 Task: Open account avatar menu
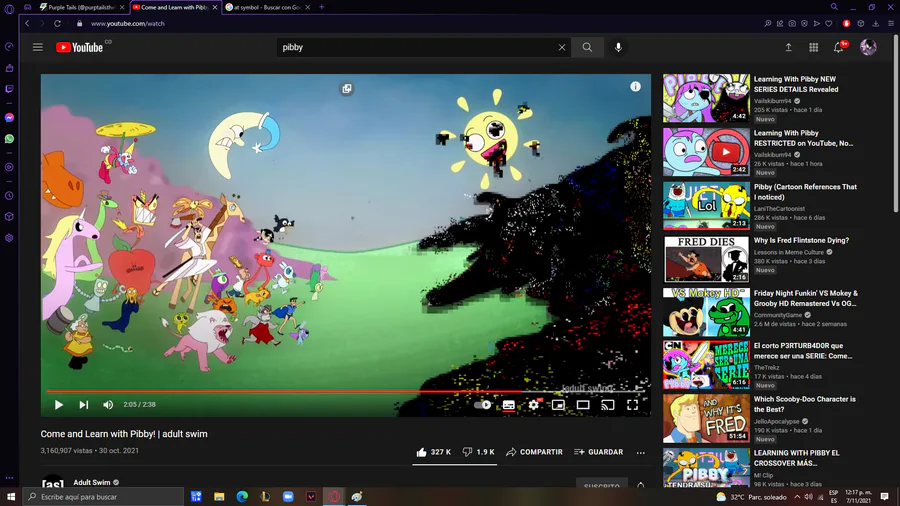point(868,47)
